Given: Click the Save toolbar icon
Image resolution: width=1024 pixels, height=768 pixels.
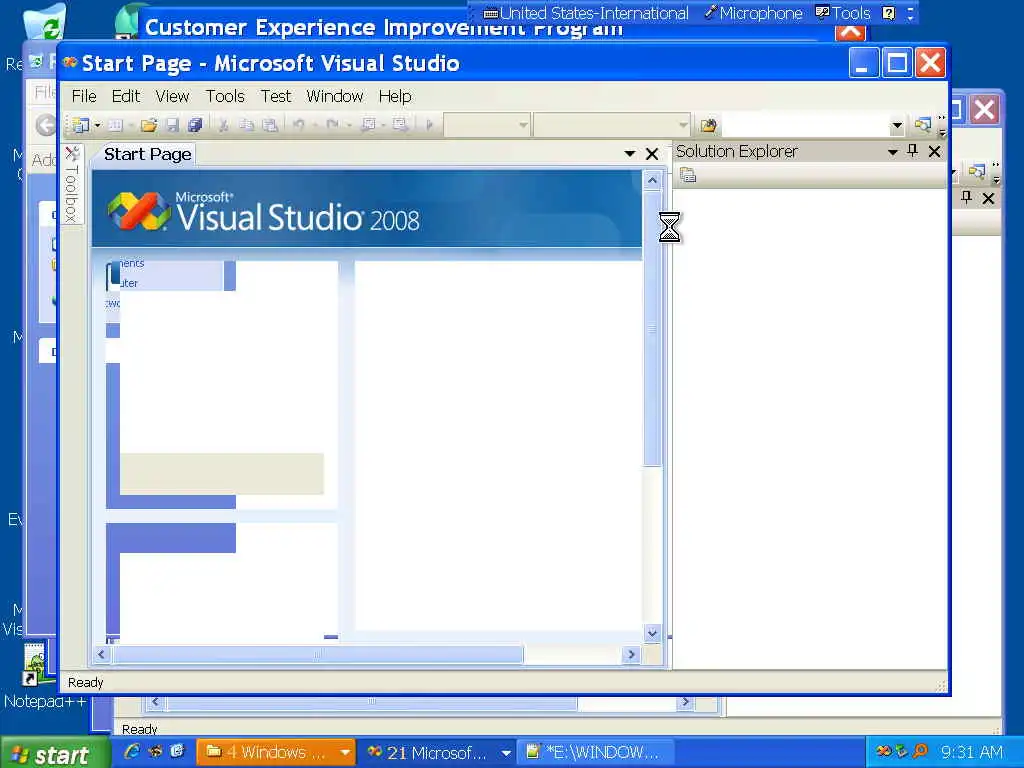Looking at the screenshot, I should (x=172, y=125).
